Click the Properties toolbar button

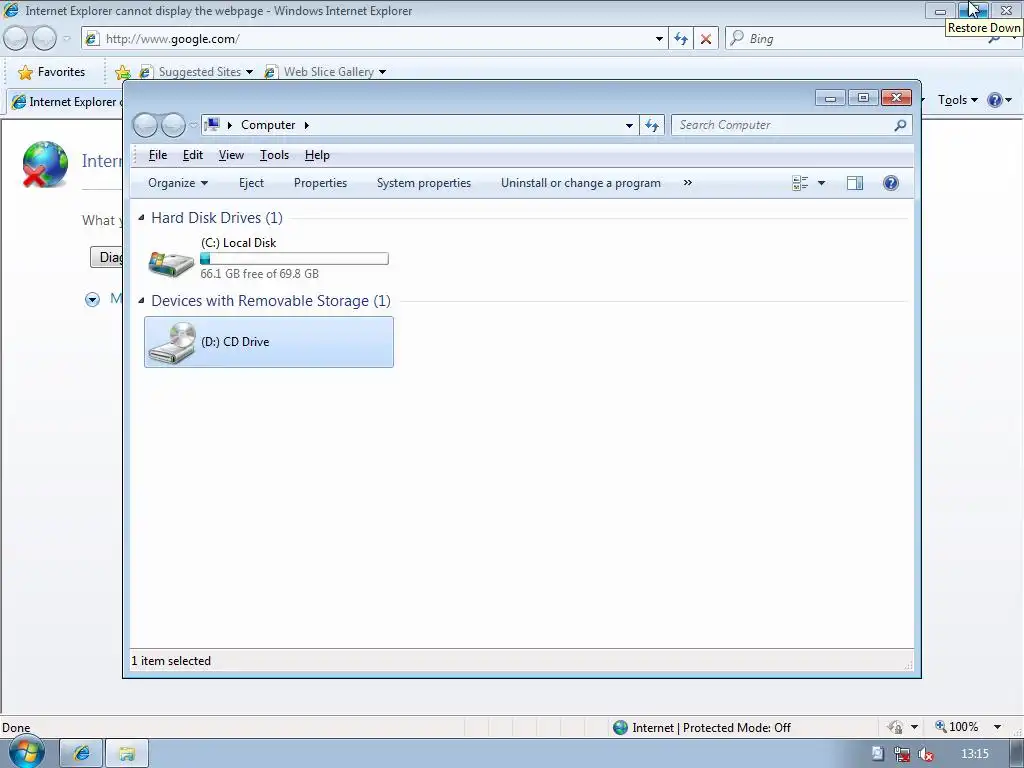pos(320,183)
